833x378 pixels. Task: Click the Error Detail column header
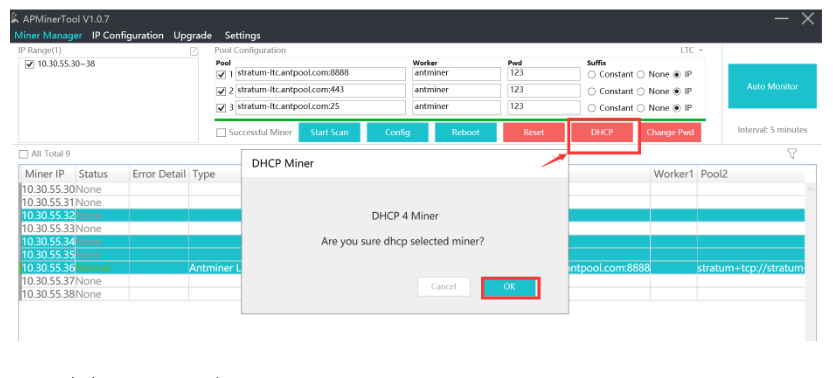pyautogui.click(x=159, y=174)
